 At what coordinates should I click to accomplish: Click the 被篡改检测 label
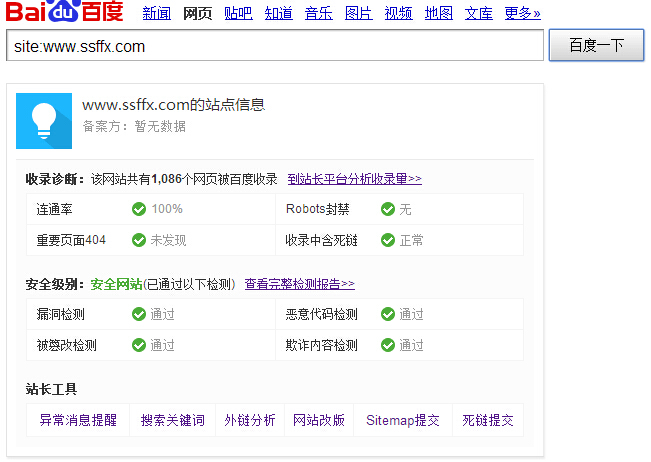[x=66, y=345]
